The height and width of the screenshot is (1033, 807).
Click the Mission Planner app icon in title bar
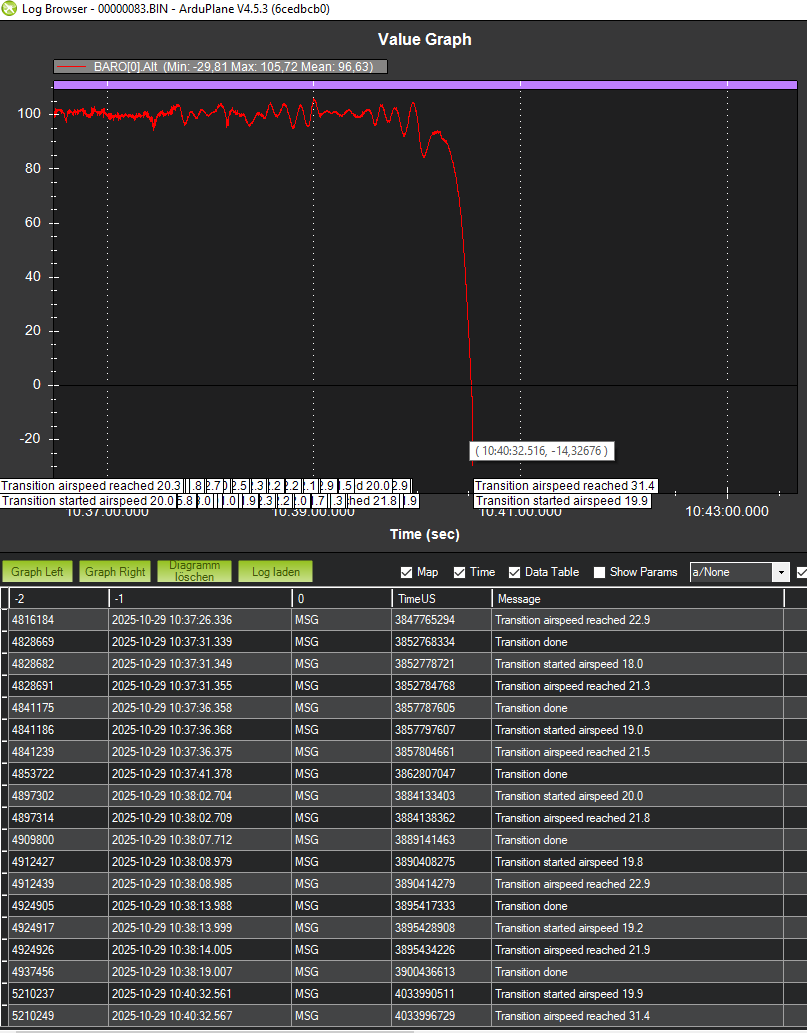point(10,9)
